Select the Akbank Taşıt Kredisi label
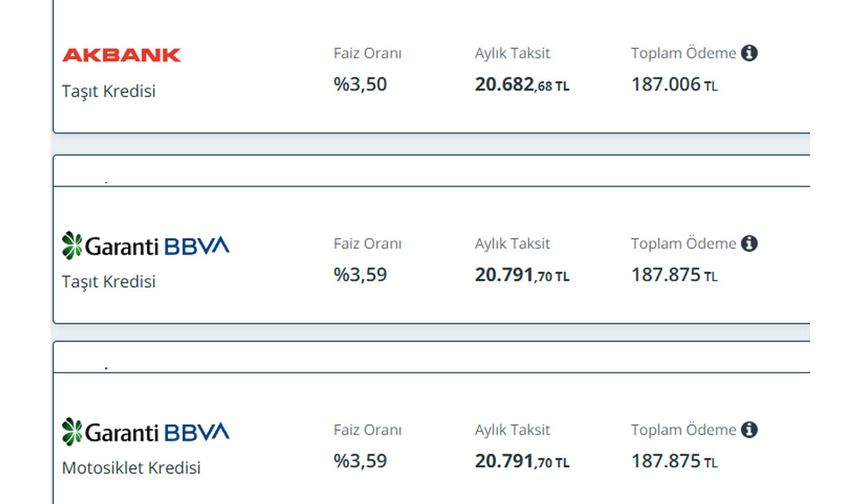This screenshot has width=860, height=504. click(109, 91)
